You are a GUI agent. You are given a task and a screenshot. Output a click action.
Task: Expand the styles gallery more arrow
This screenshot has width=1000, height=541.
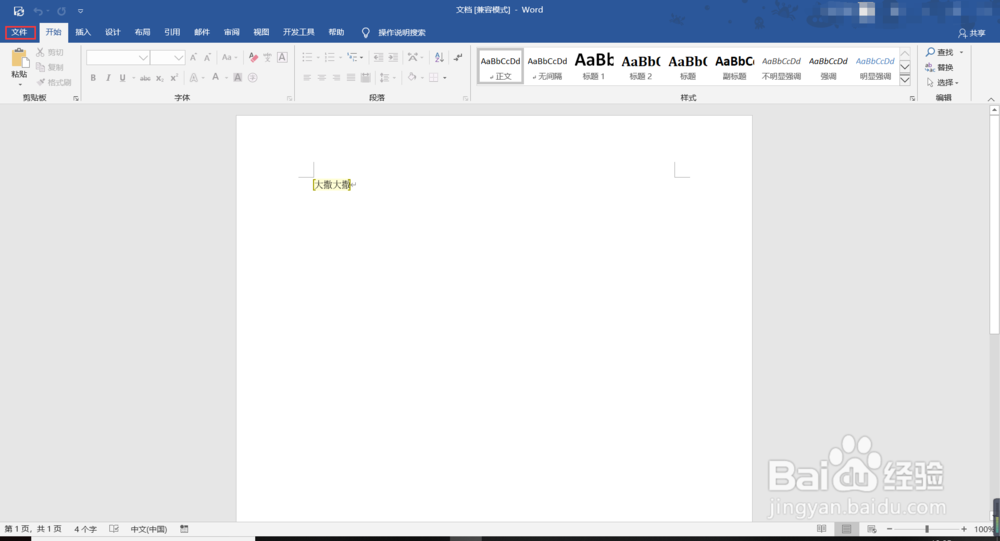[x=905, y=80]
